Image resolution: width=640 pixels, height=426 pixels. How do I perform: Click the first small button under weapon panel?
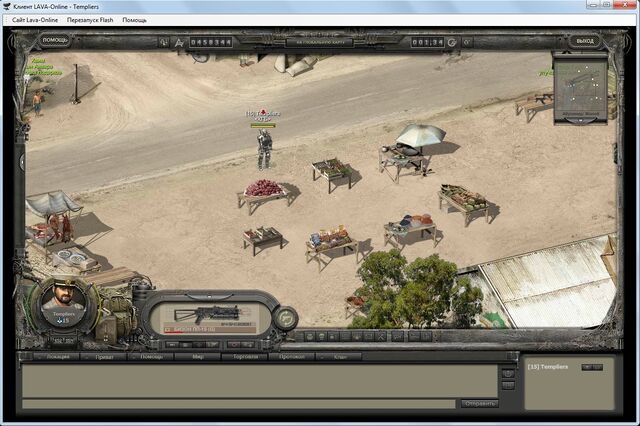(x=172, y=344)
